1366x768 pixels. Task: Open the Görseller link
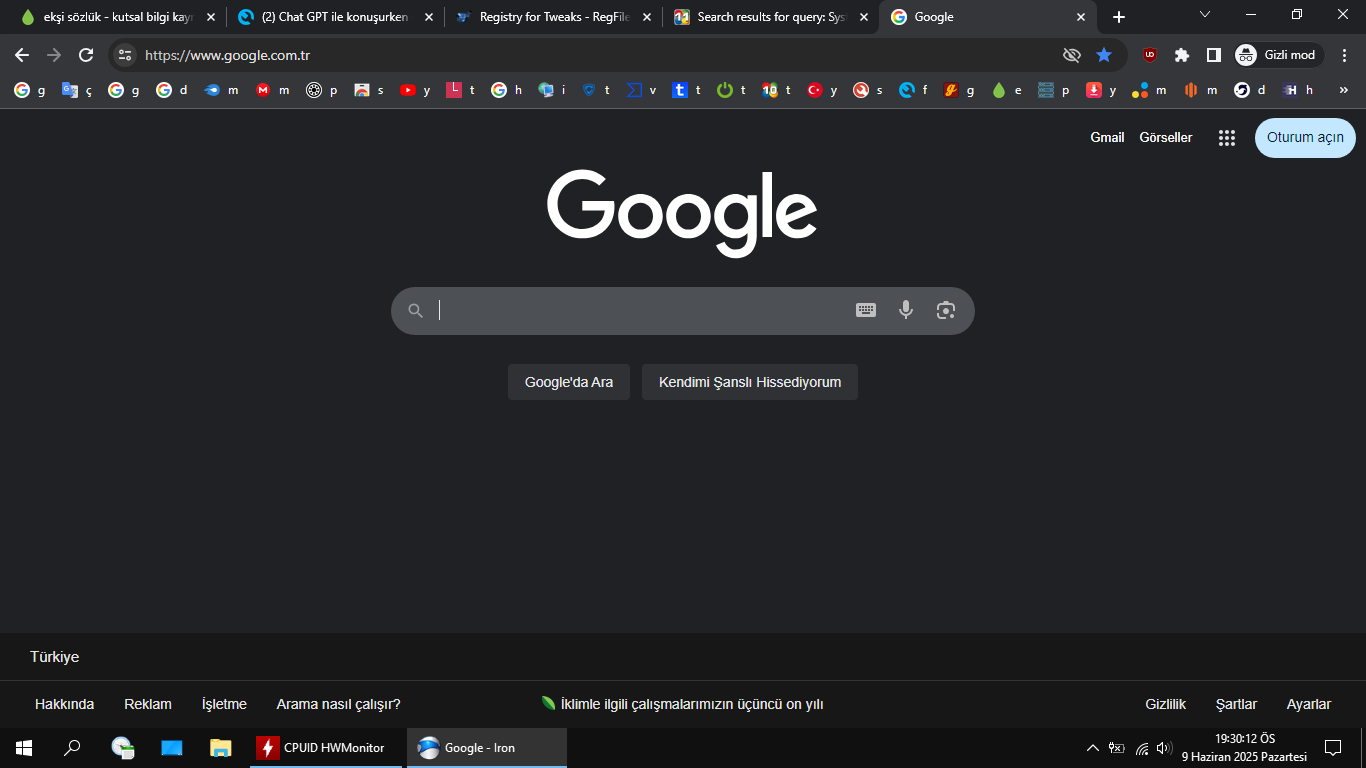pos(1166,138)
